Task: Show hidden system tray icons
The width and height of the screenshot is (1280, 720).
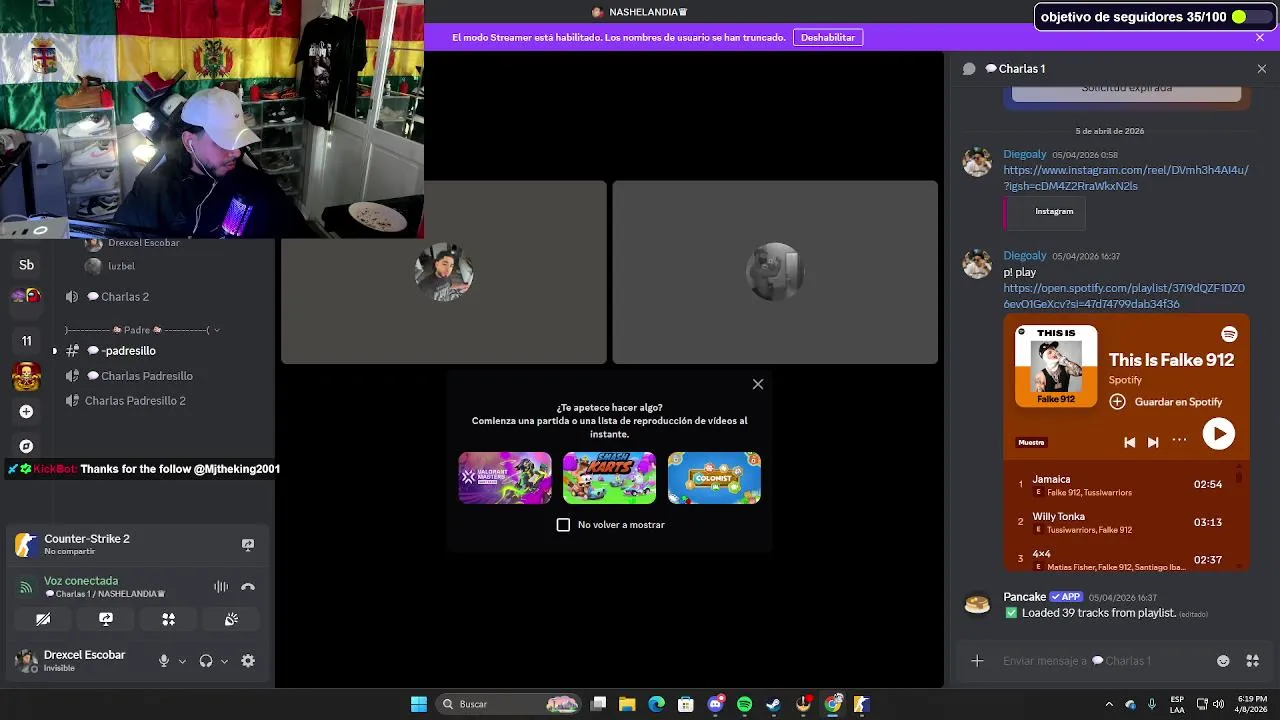Action: click(x=1108, y=704)
